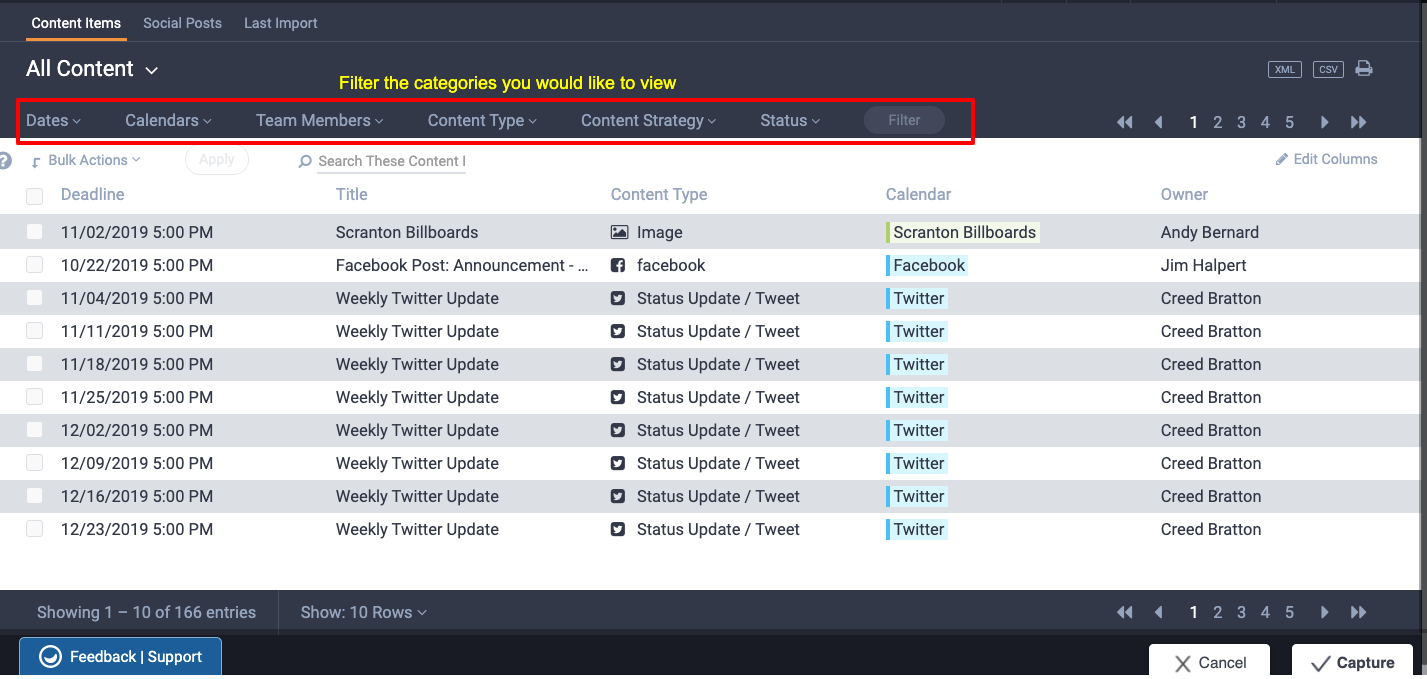The height and width of the screenshot is (679, 1427).
Task: Click the Twitter icon in the 12/23/2019 row
Action: pos(619,529)
